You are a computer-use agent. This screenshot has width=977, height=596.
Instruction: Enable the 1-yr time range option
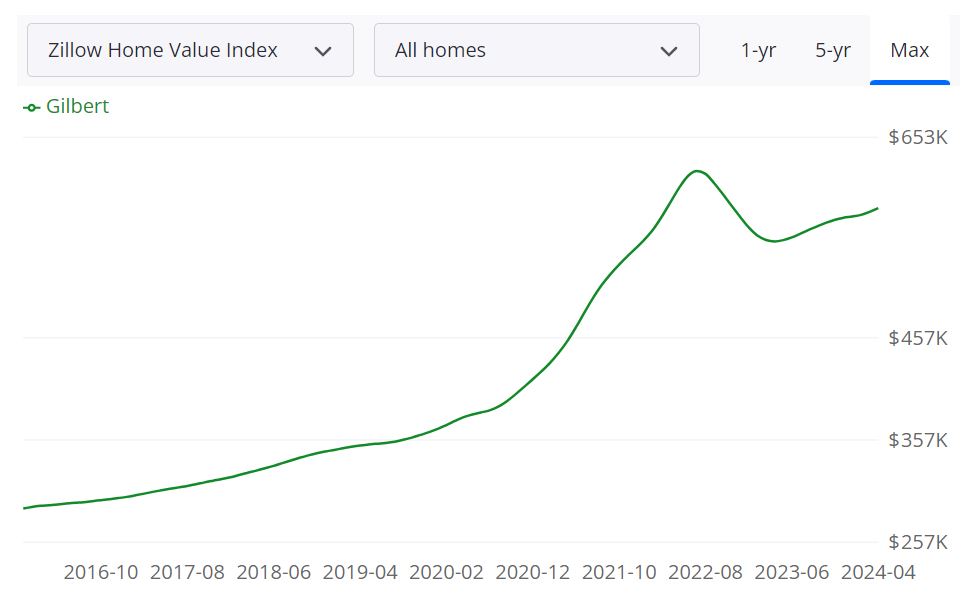pyautogui.click(x=759, y=50)
